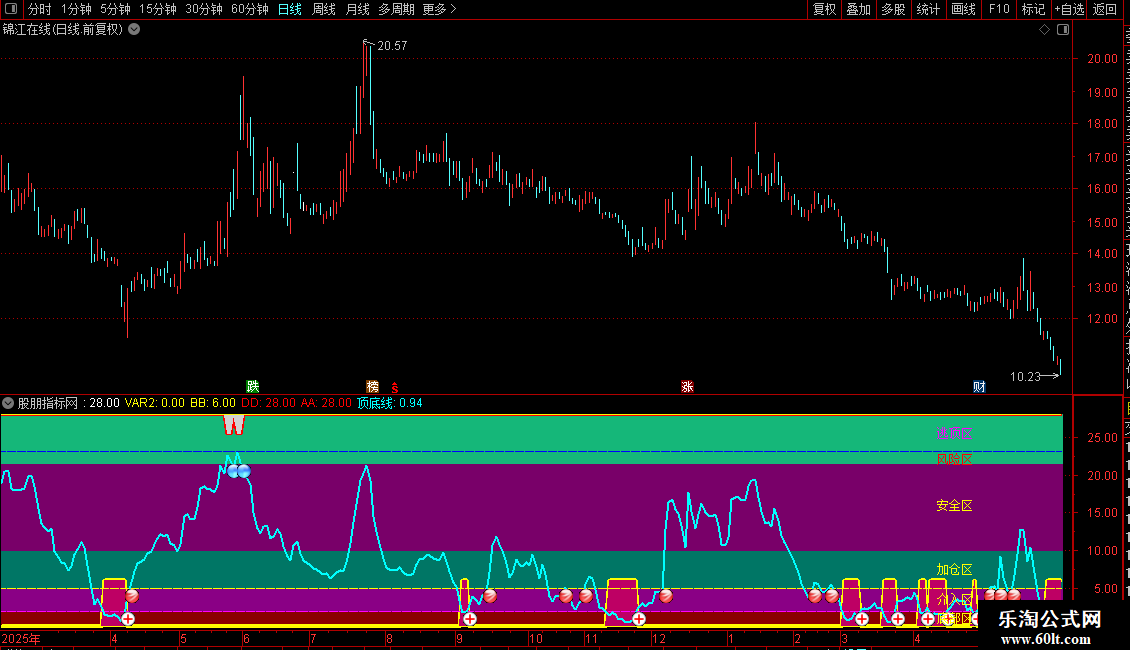
Task: Toggle the left side panel icon
Action: point(11,9)
